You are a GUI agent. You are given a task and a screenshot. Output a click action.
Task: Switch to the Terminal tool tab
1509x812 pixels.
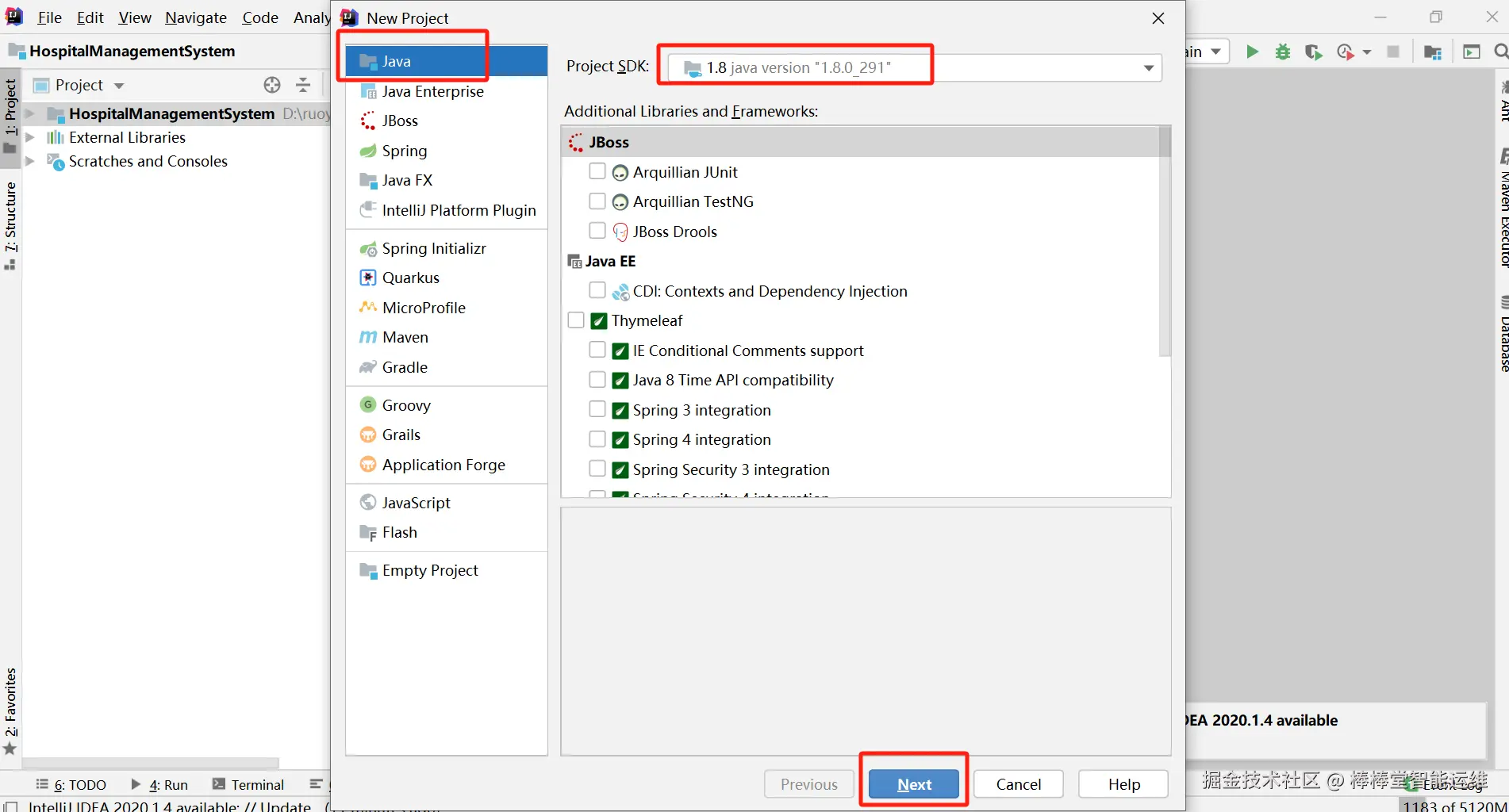248,784
